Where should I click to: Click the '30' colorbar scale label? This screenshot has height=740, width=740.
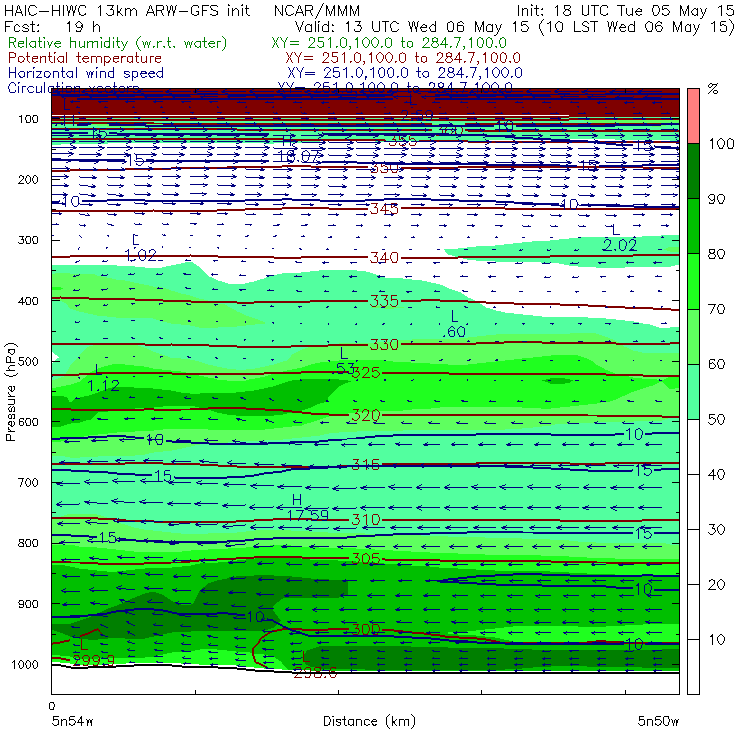coord(717,530)
